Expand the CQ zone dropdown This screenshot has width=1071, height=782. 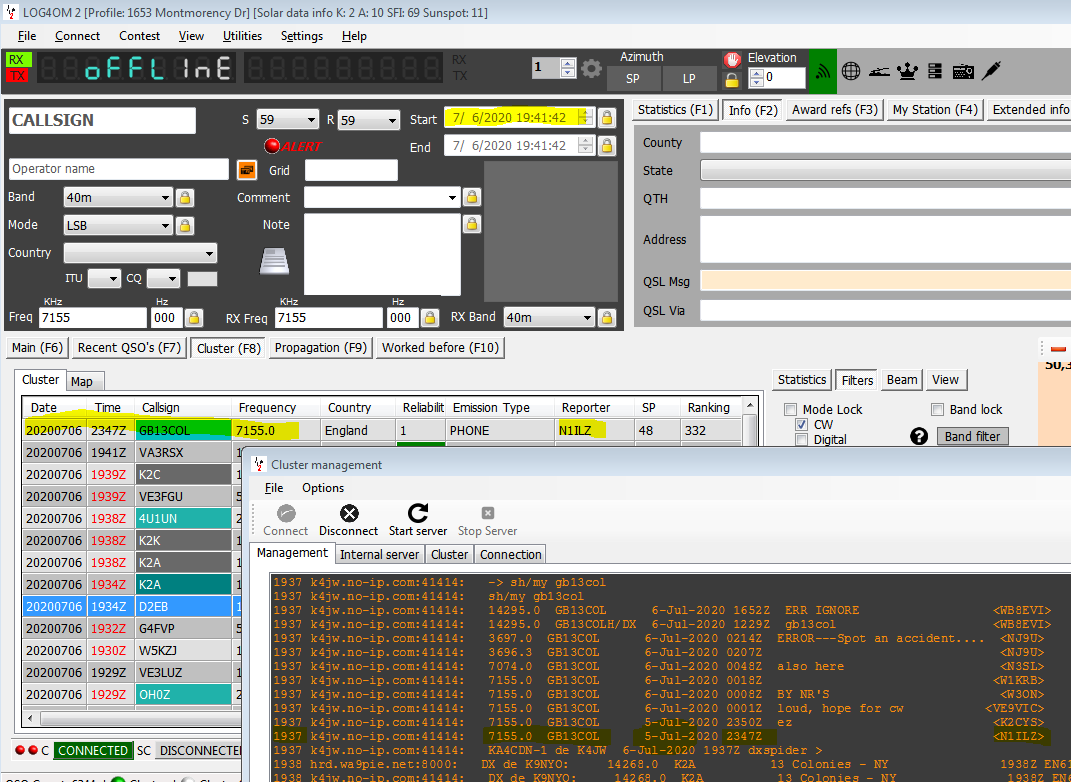click(171, 279)
